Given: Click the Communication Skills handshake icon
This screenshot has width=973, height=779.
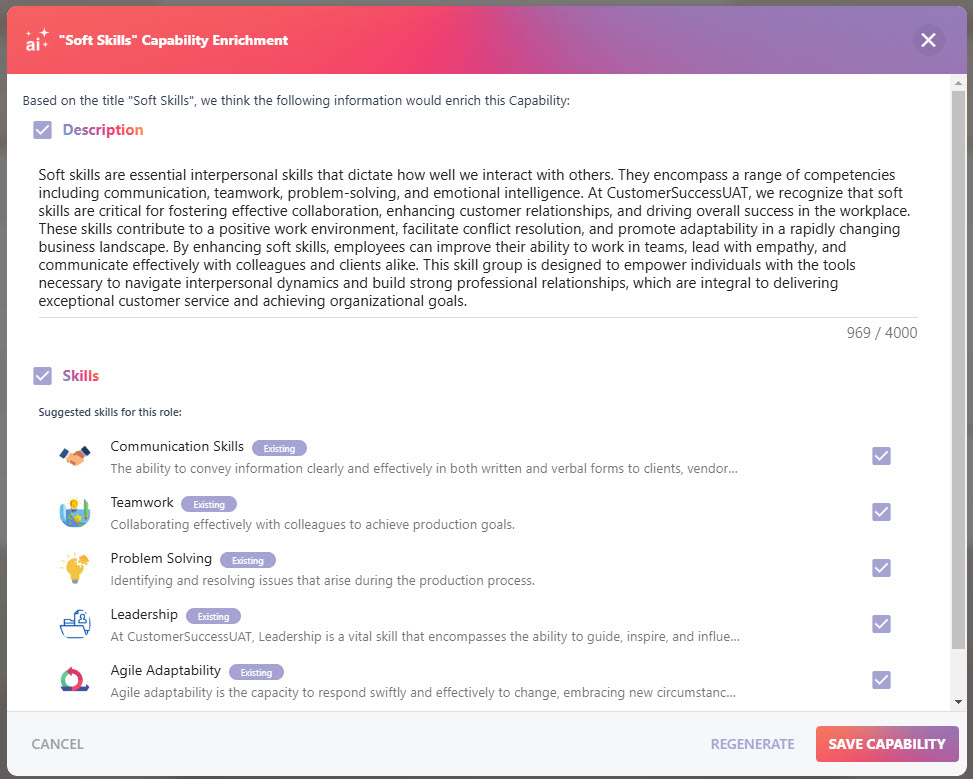Looking at the screenshot, I should click(x=74, y=456).
